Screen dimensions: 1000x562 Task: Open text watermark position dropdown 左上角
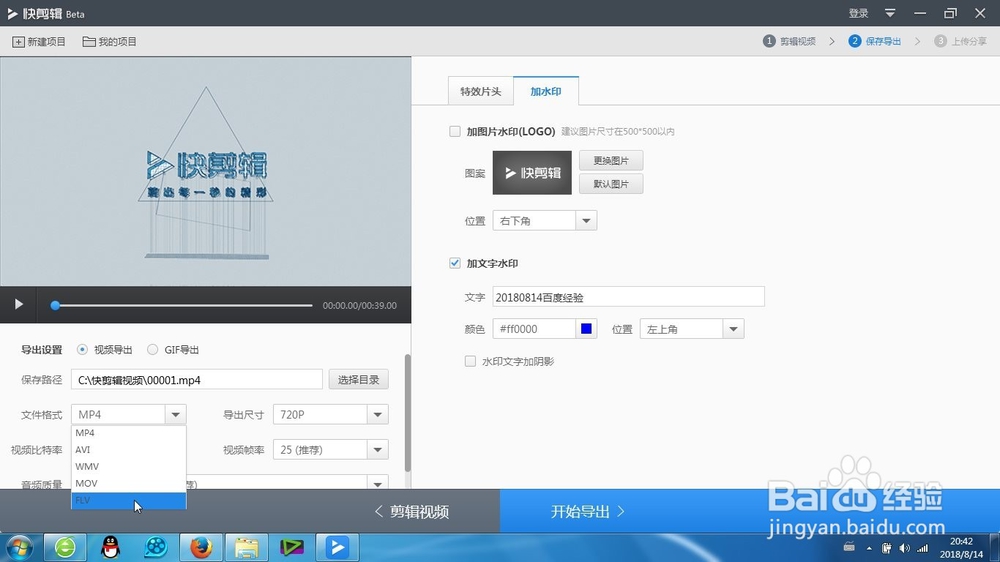point(692,329)
